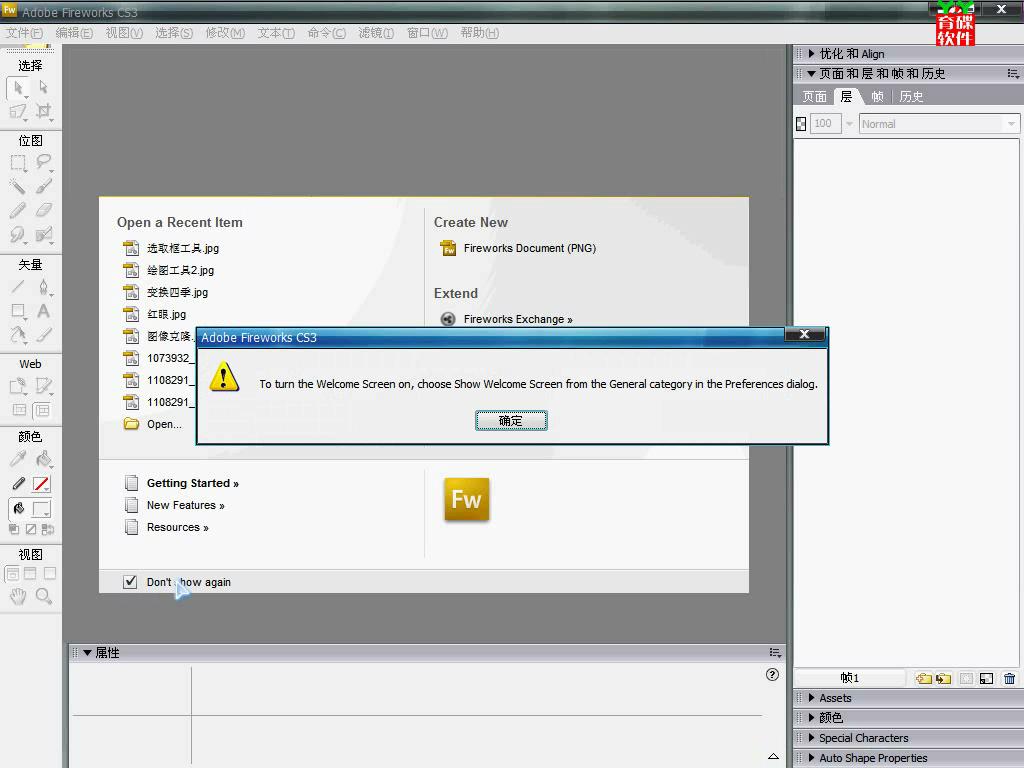1024x768 pixels.
Task: Open the Getting Started link
Action: 193,483
